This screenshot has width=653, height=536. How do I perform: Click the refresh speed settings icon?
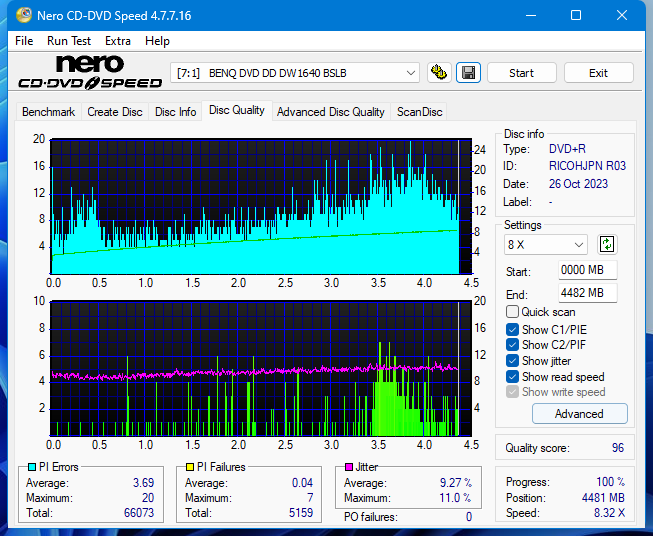coord(607,244)
